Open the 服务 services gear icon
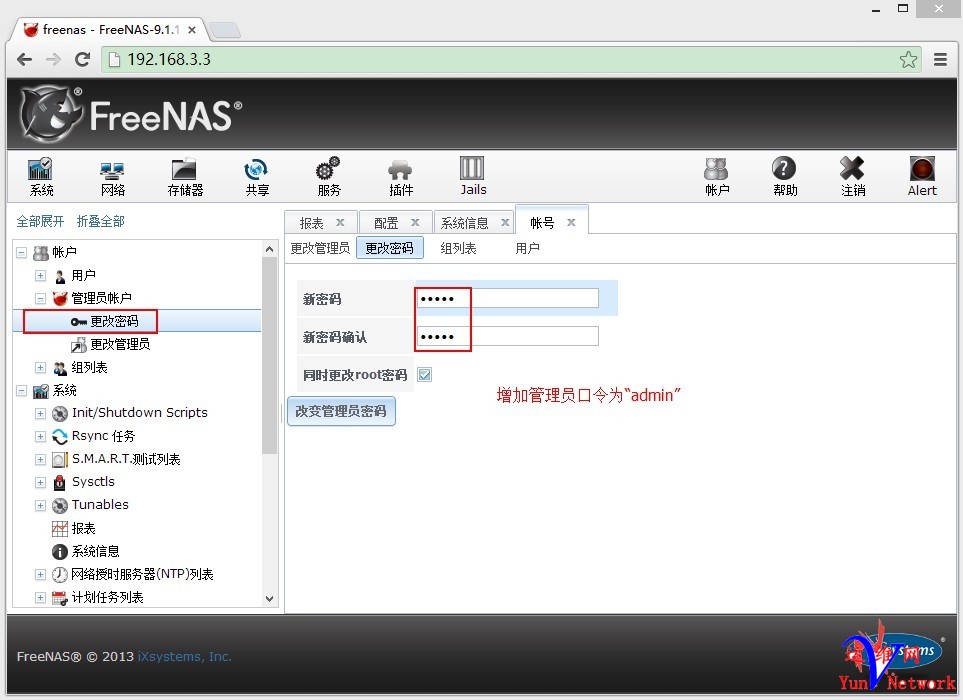This screenshot has width=963, height=700. 329,176
